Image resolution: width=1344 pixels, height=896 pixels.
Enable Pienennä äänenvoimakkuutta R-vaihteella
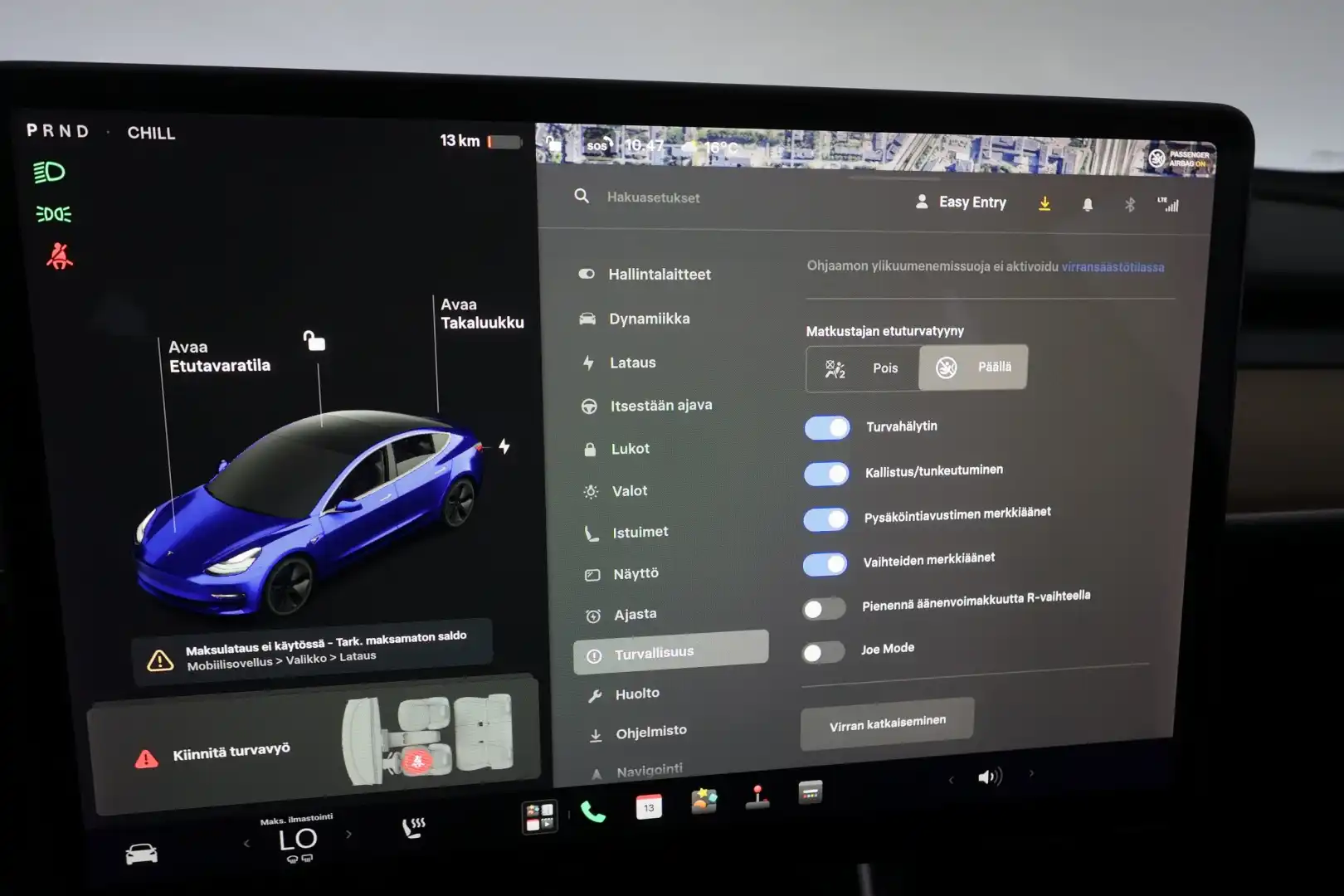pyautogui.click(x=824, y=609)
